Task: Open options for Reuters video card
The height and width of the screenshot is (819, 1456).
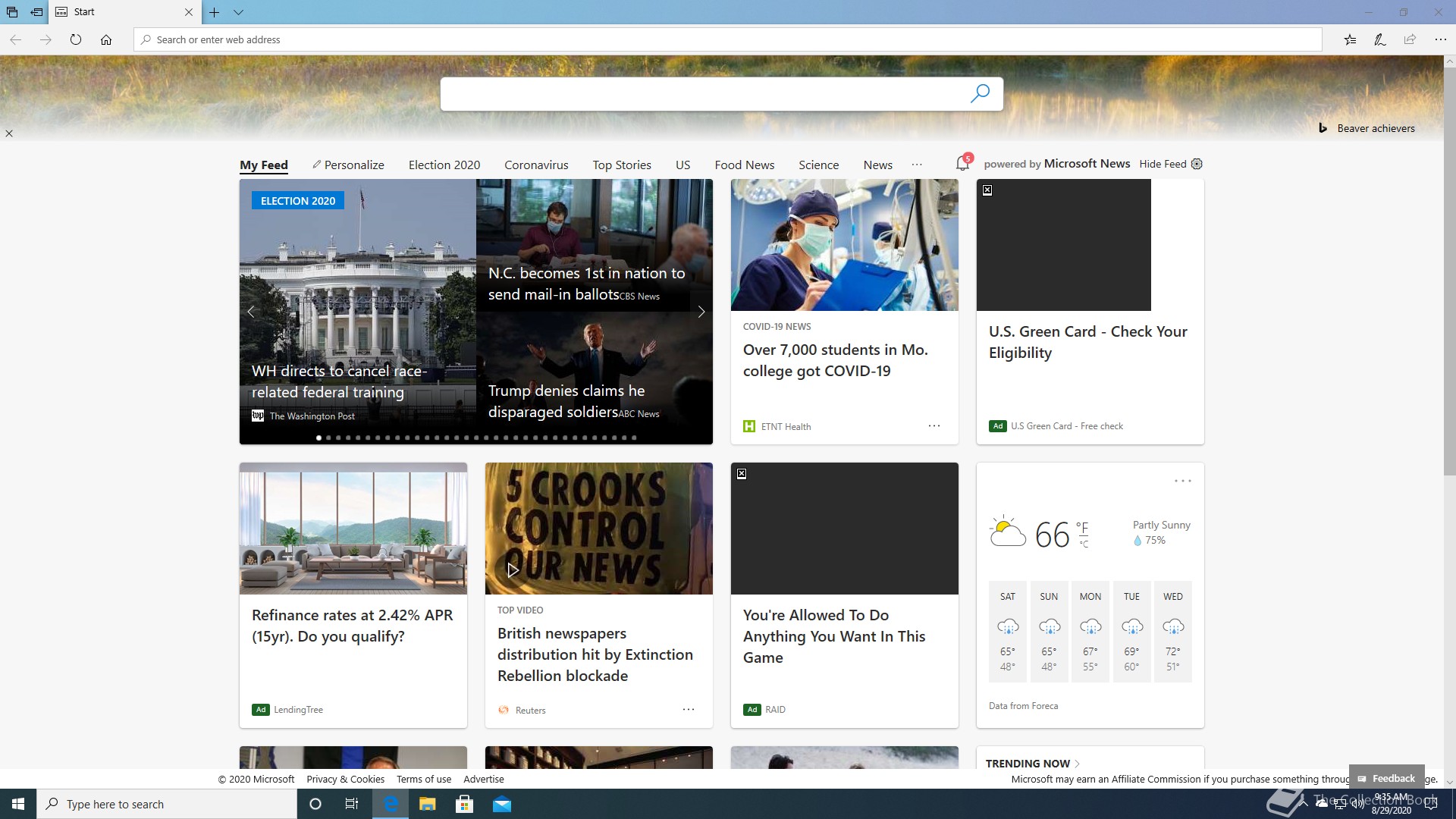Action: [x=689, y=710]
